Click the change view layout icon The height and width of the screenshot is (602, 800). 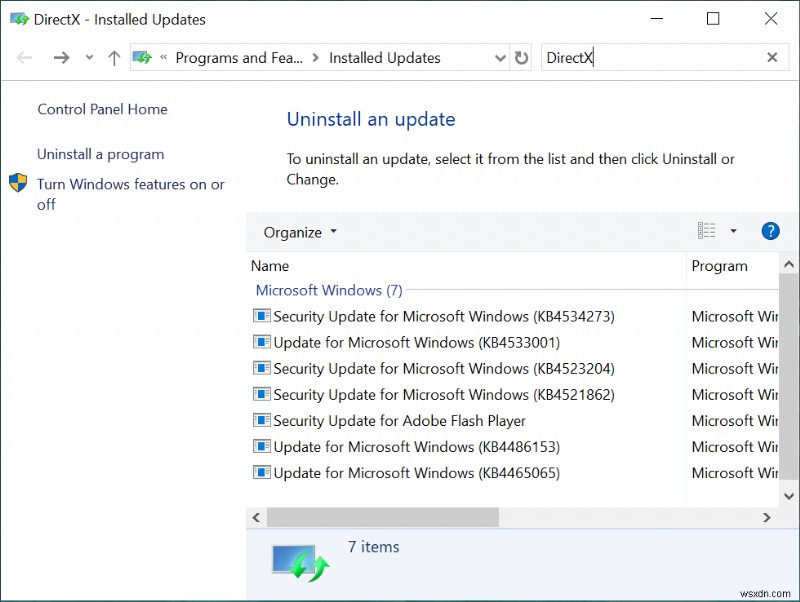point(706,230)
